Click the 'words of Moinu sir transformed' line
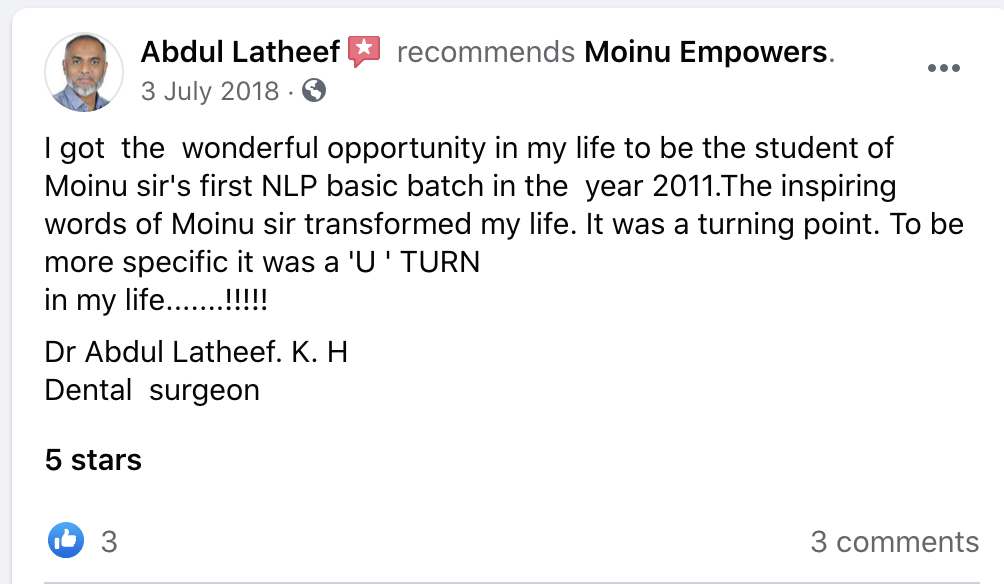1004x584 pixels. pos(504,224)
